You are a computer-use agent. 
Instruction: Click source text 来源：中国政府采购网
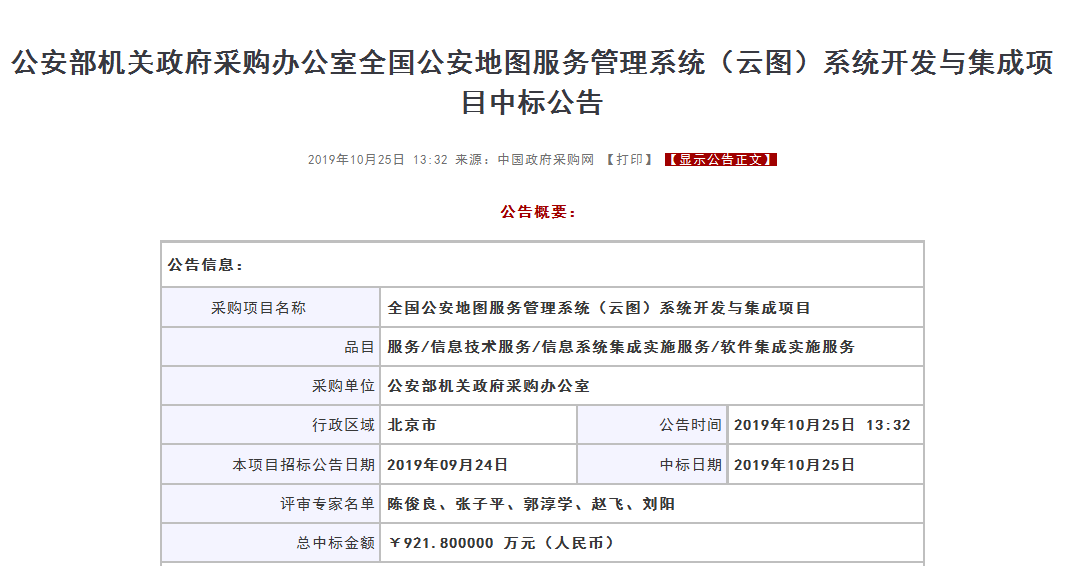(524, 160)
